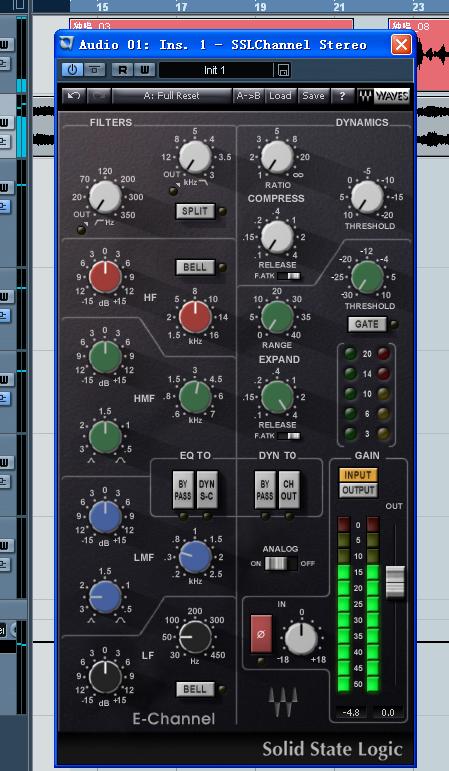Click the gate Threshold green knob

click(367, 277)
